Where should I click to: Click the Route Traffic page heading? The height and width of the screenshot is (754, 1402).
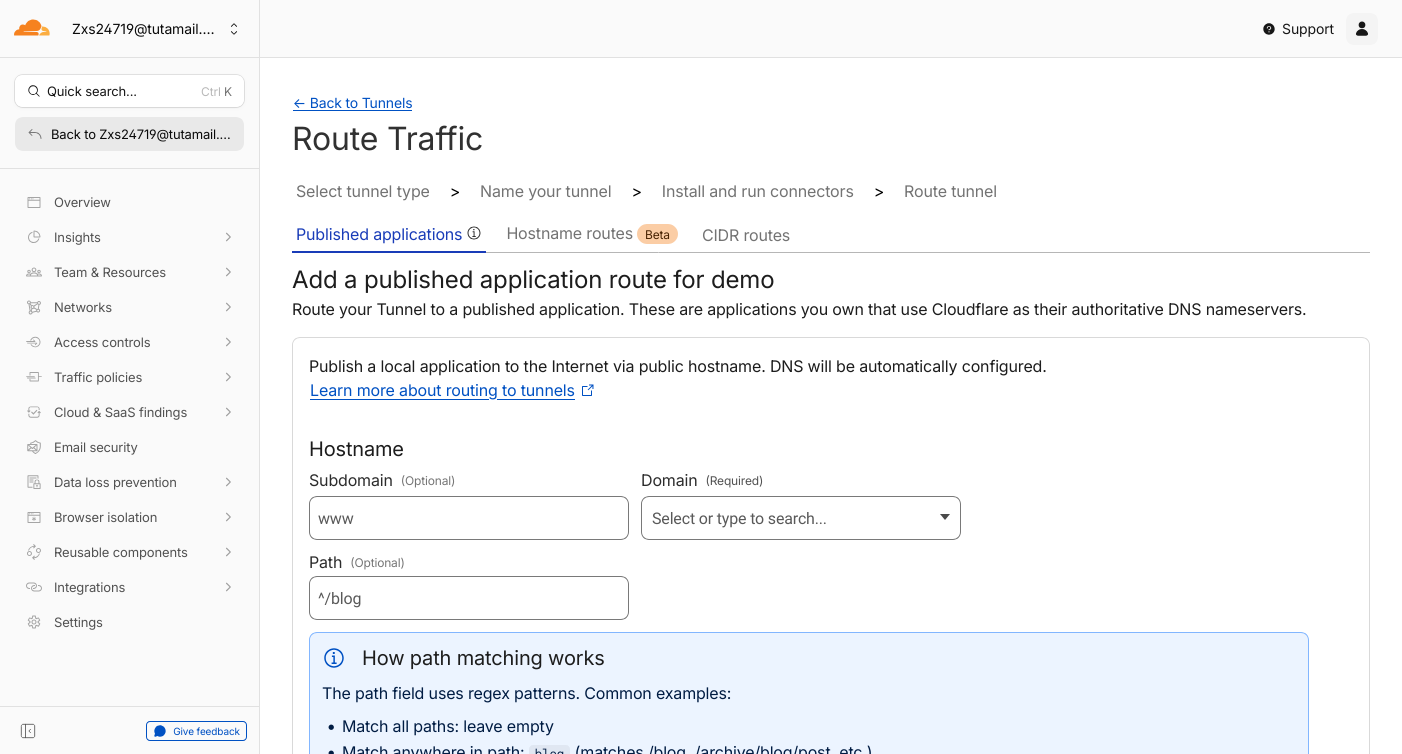387,139
